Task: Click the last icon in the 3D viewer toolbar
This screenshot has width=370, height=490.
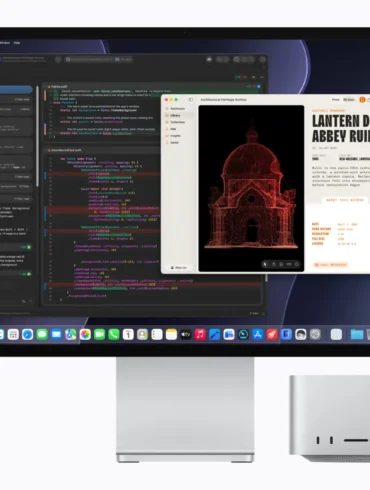Action: point(297,264)
